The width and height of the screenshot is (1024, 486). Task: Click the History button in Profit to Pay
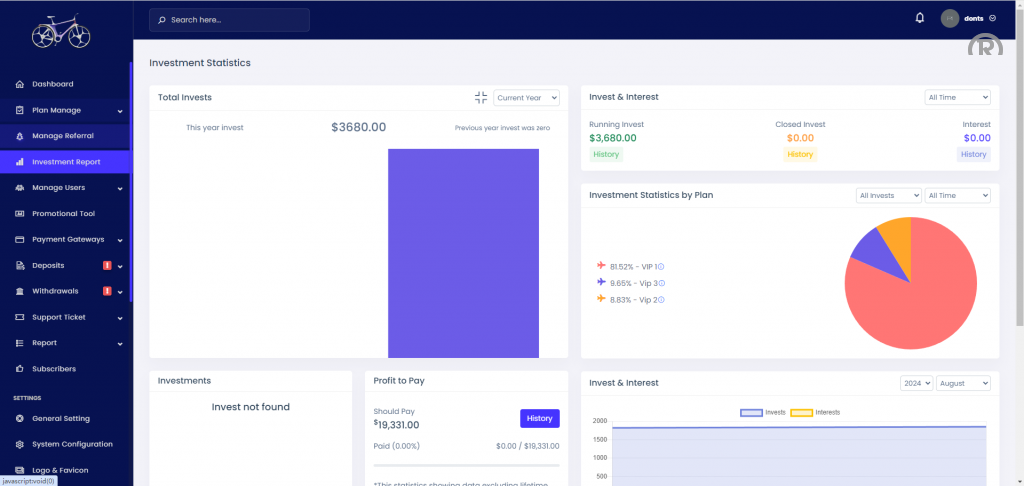click(x=539, y=418)
